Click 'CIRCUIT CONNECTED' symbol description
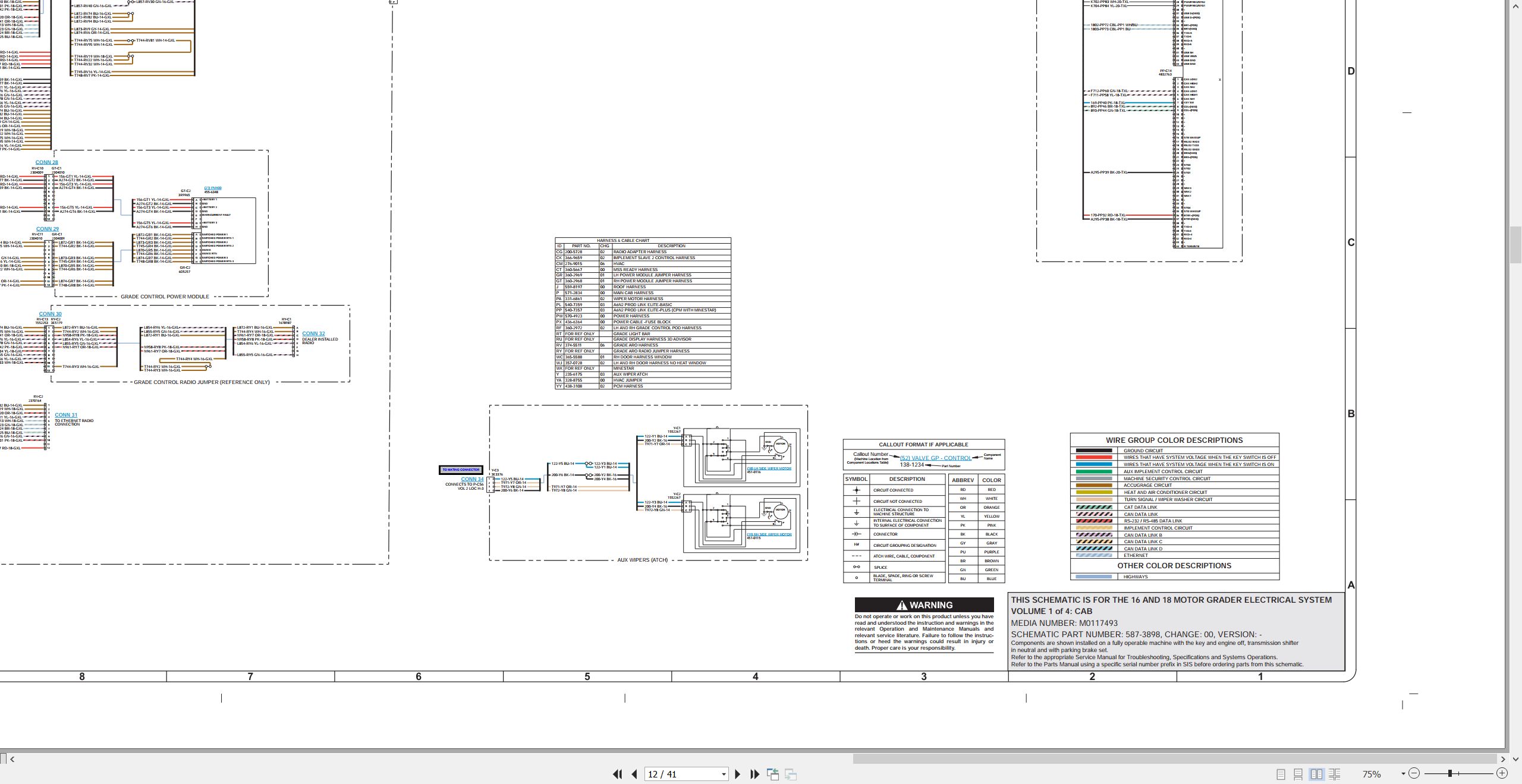The height and width of the screenshot is (784, 1522). click(893, 490)
